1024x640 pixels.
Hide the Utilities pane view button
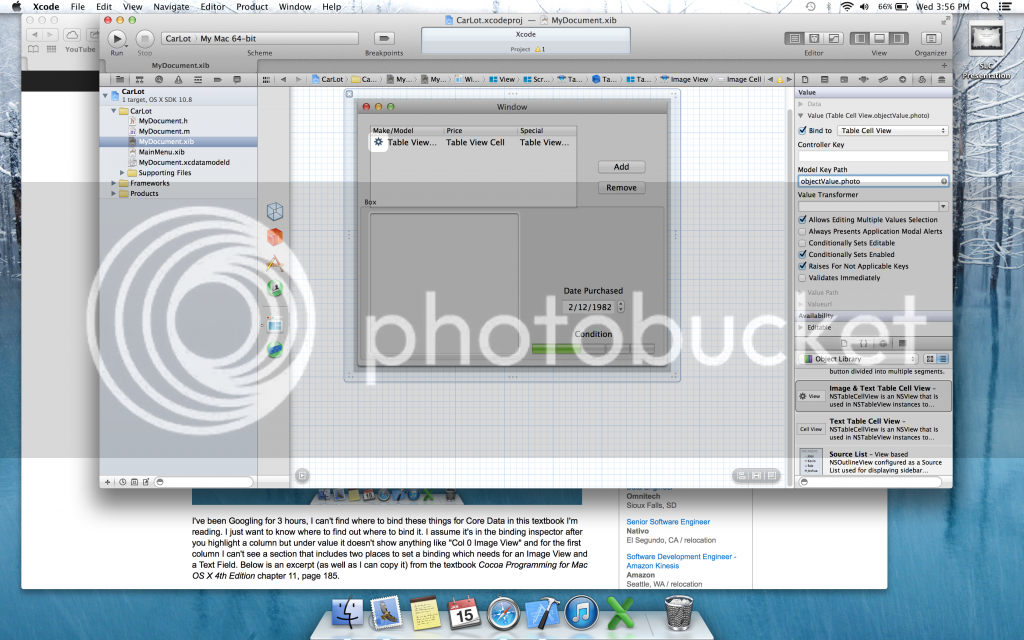point(899,39)
